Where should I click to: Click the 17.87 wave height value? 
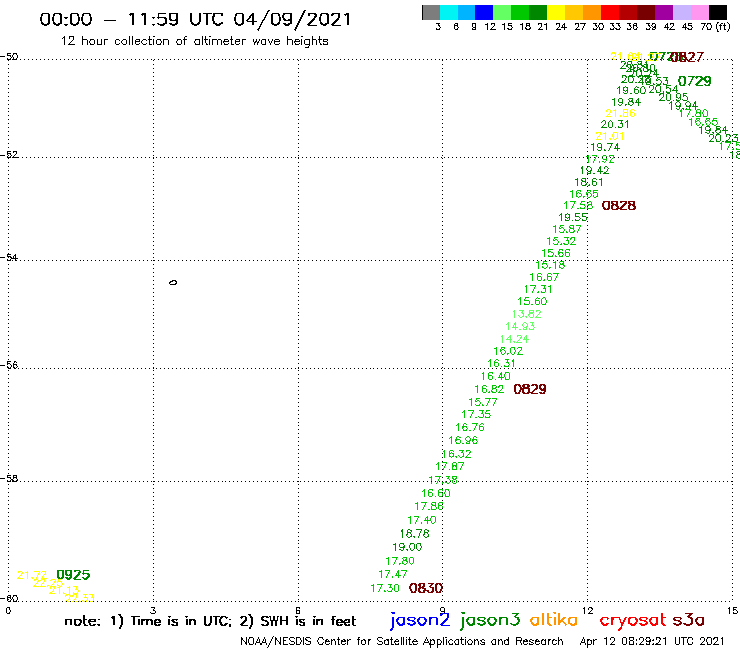coord(450,466)
